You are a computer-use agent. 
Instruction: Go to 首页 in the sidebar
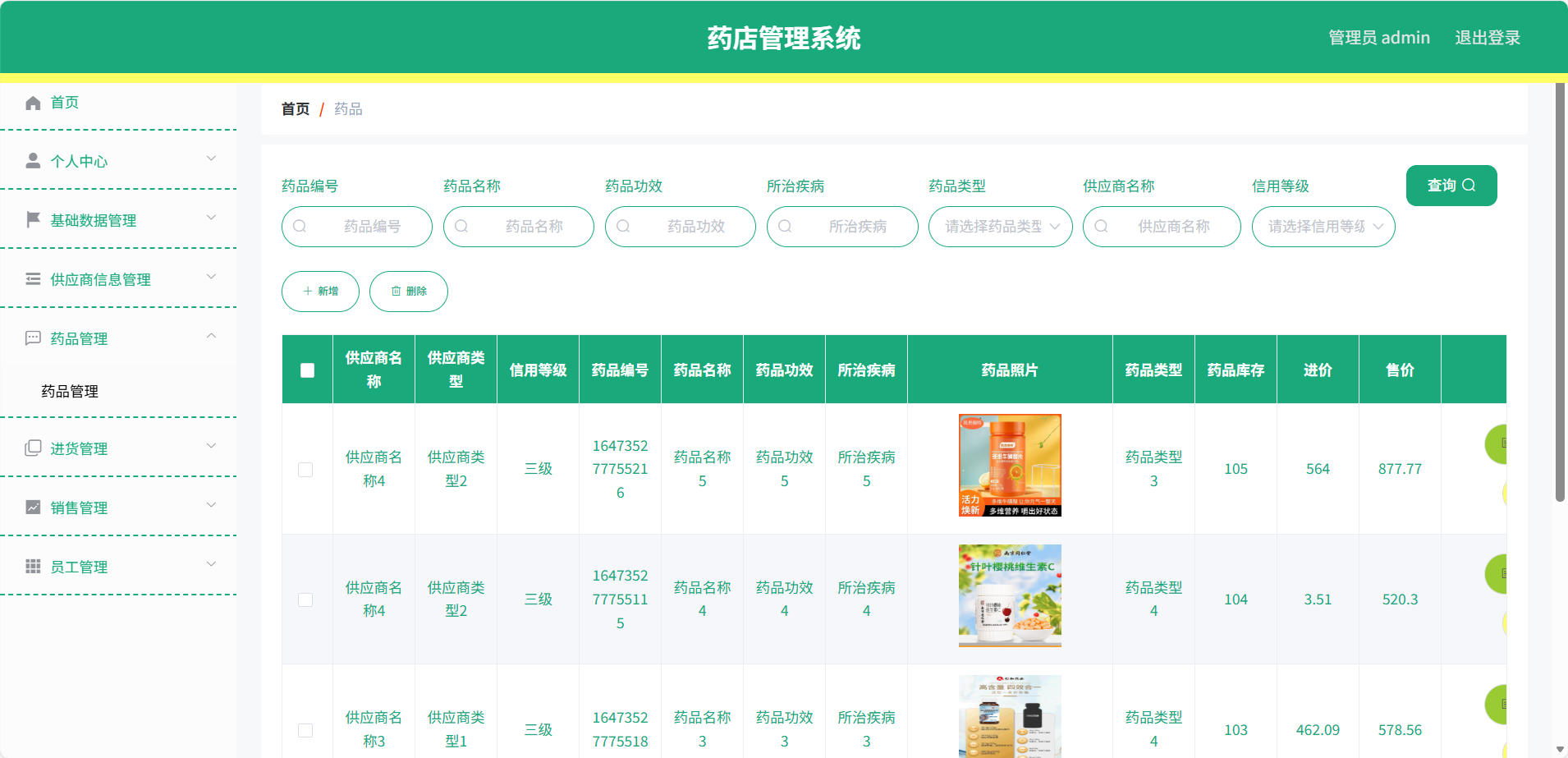click(118, 103)
